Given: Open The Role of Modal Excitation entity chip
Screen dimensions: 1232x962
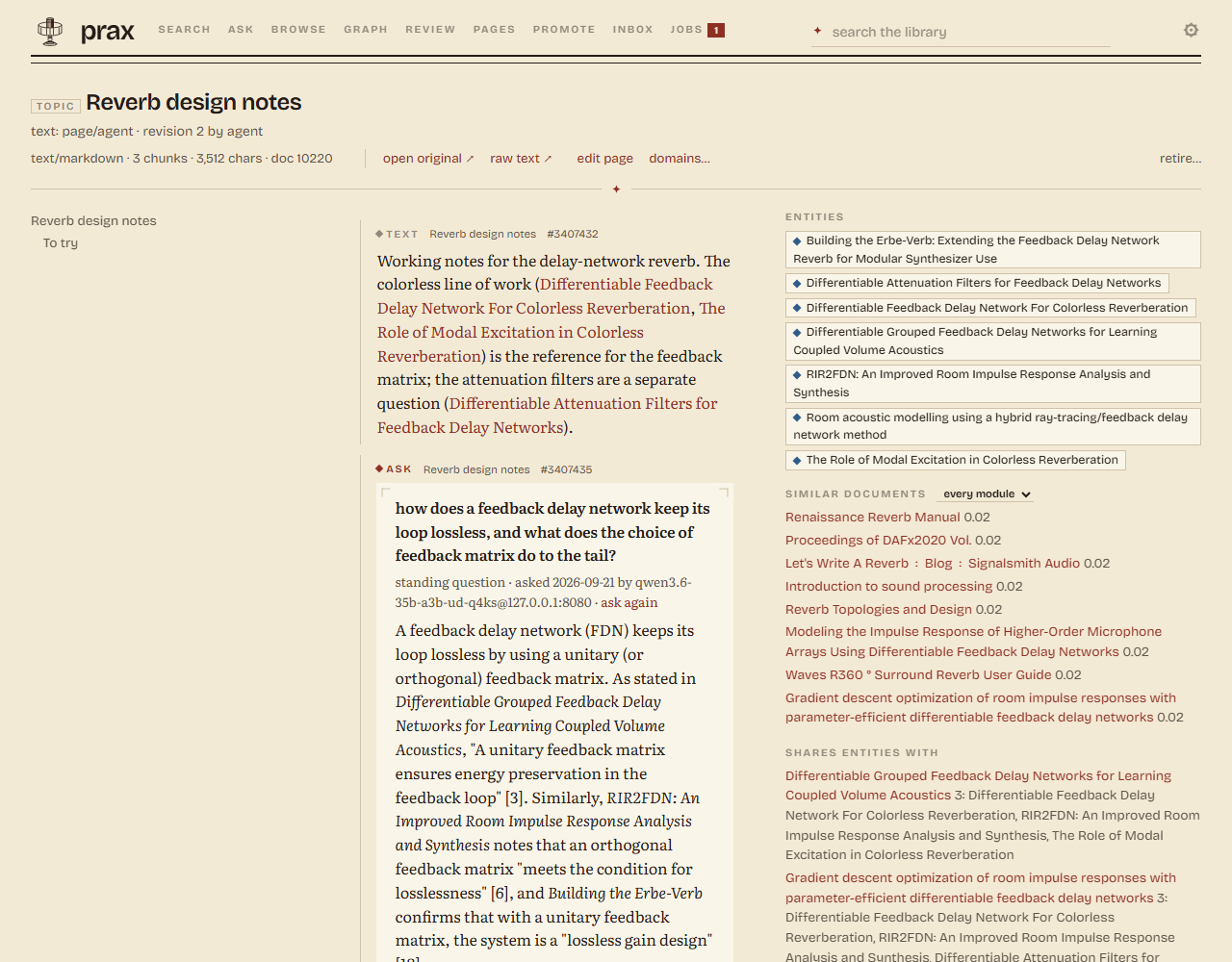Looking at the screenshot, I should pos(956,460).
